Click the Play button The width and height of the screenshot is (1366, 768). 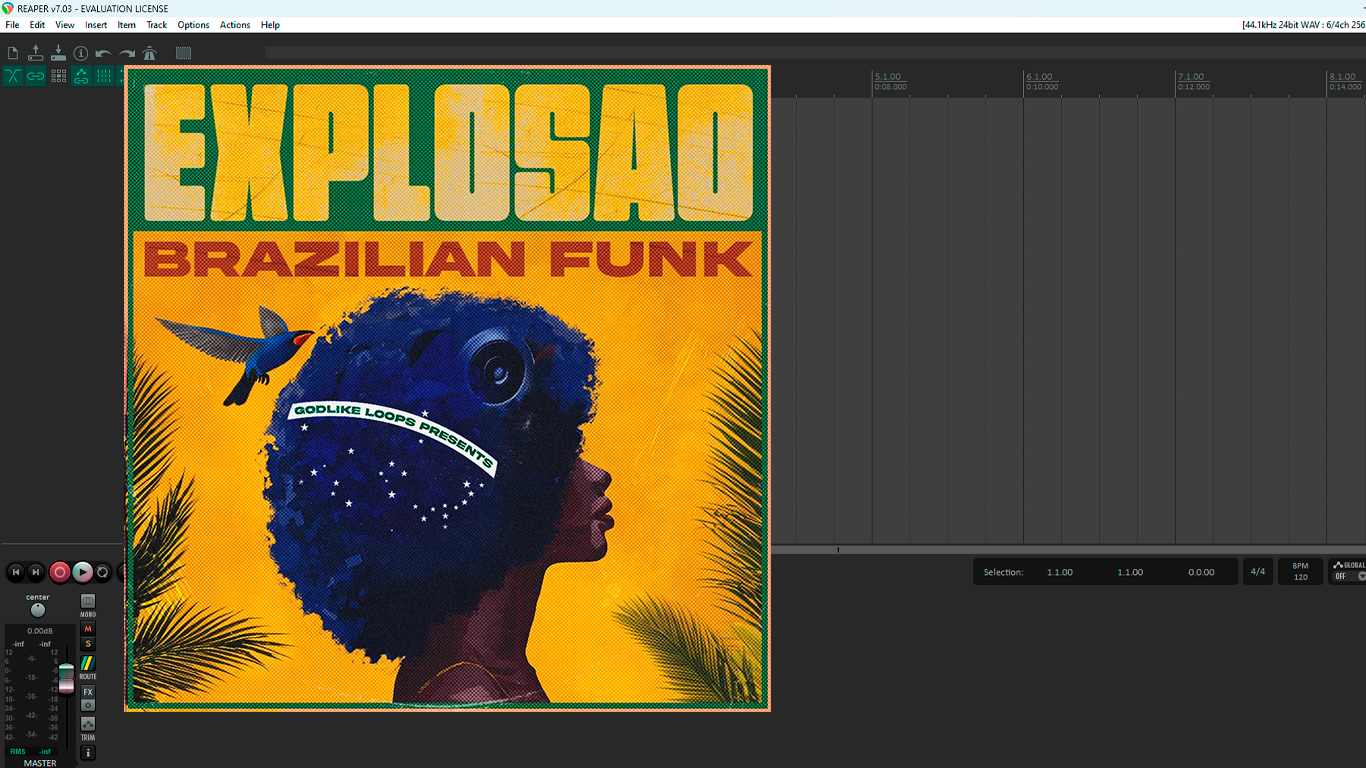(x=82, y=572)
